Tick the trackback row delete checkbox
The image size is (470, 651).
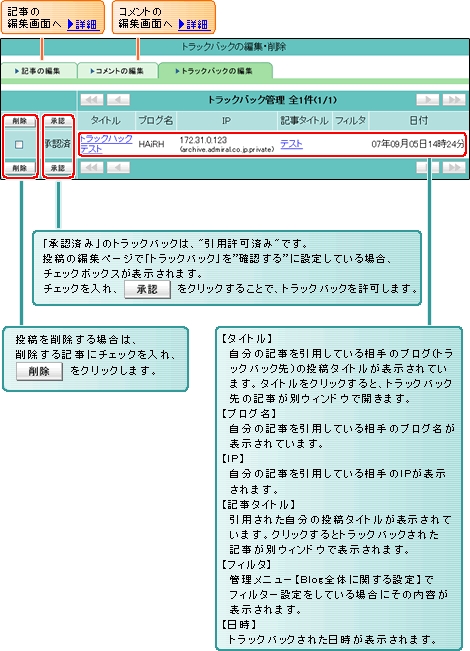[19, 144]
